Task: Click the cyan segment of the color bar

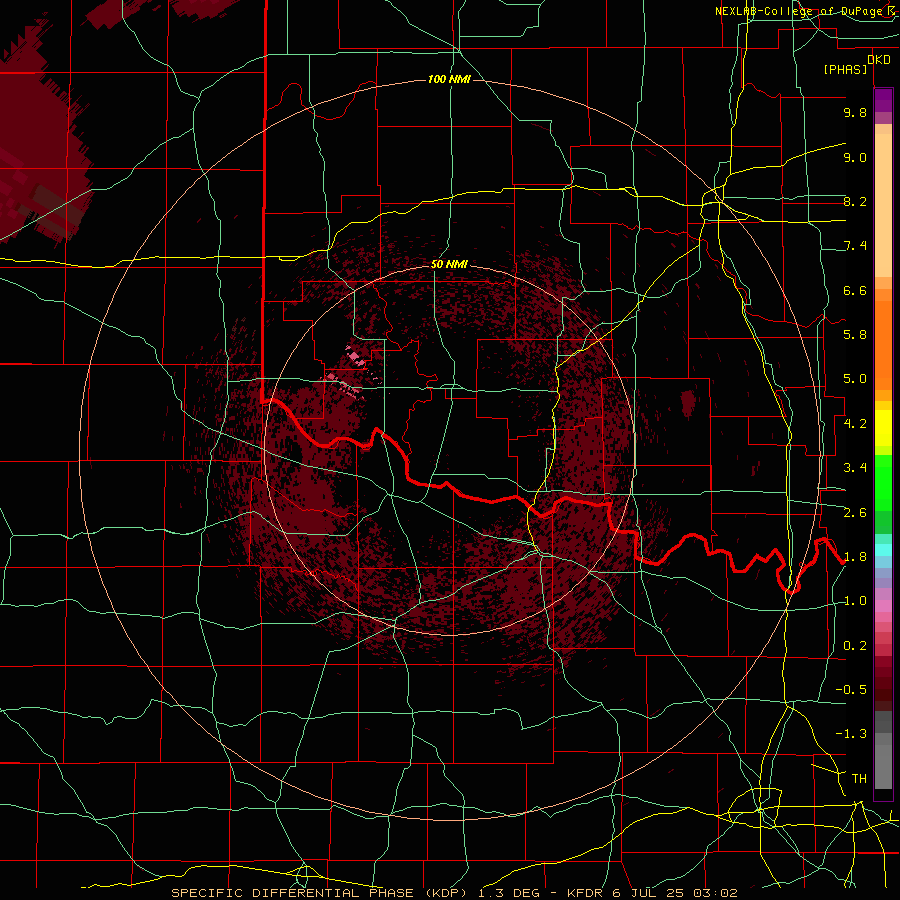Action: pos(883,550)
